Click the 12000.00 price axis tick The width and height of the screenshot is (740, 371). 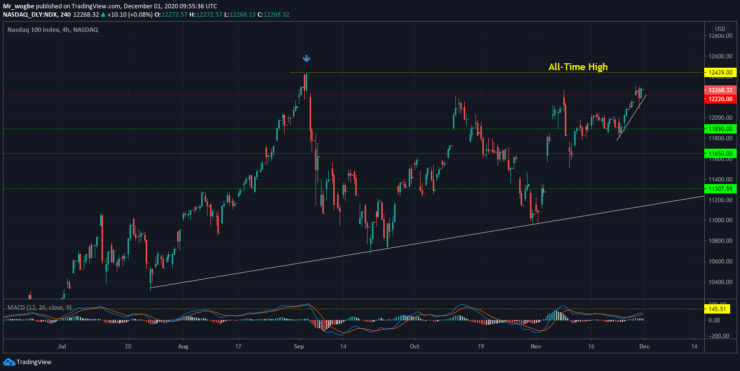[722, 118]
